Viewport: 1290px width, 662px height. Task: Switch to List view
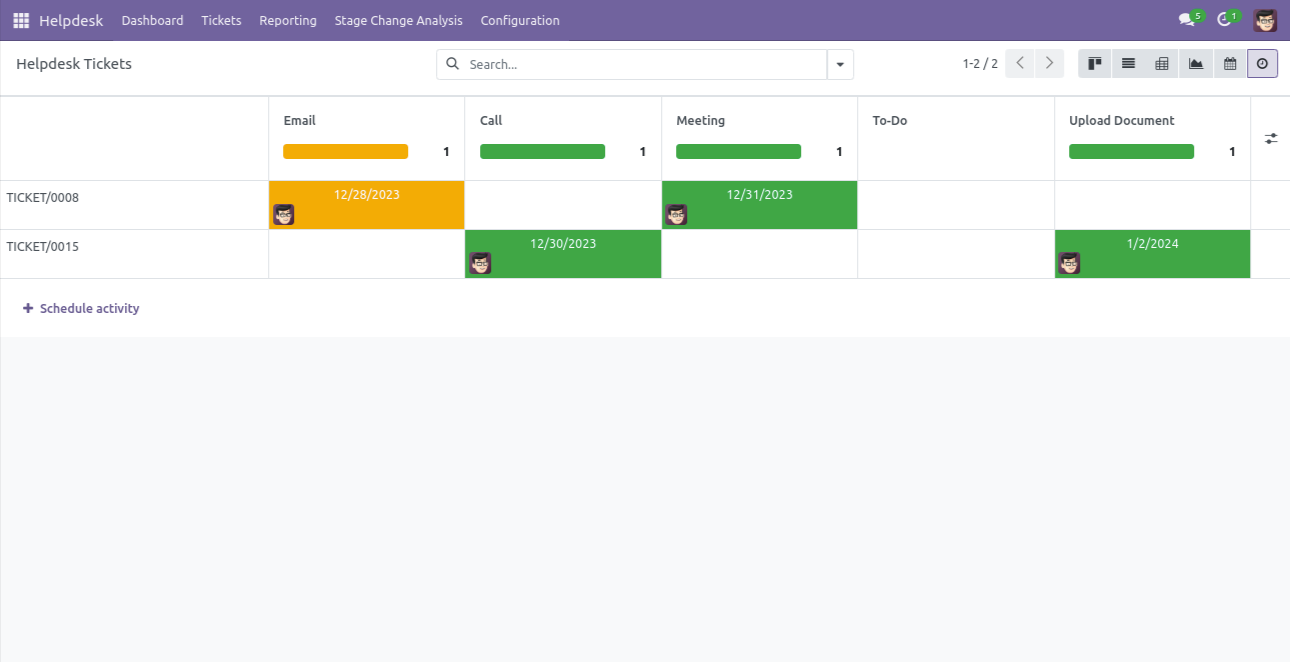[1128, 64]
